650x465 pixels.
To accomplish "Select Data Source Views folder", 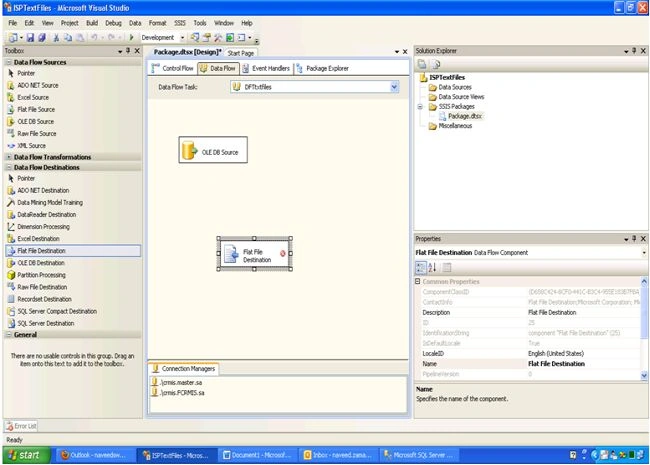I will click(457, 97).
